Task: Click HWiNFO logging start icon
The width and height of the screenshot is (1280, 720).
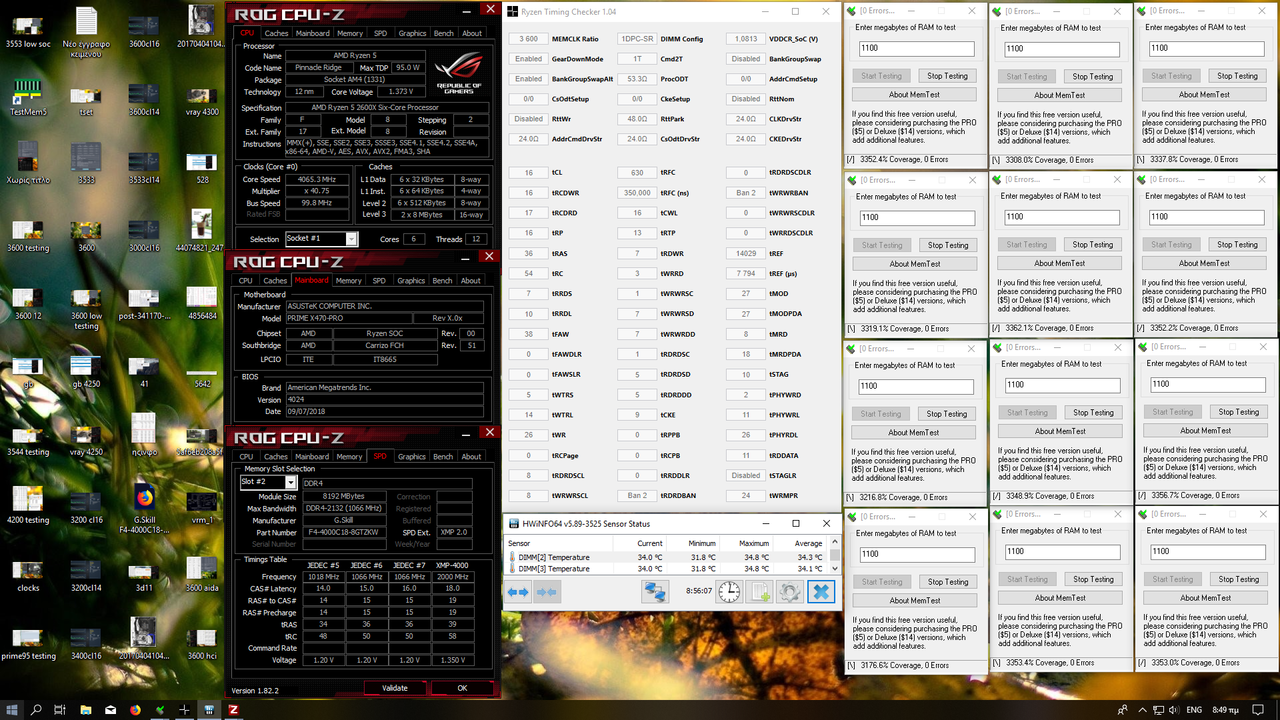Action: [x=760, y=592]
